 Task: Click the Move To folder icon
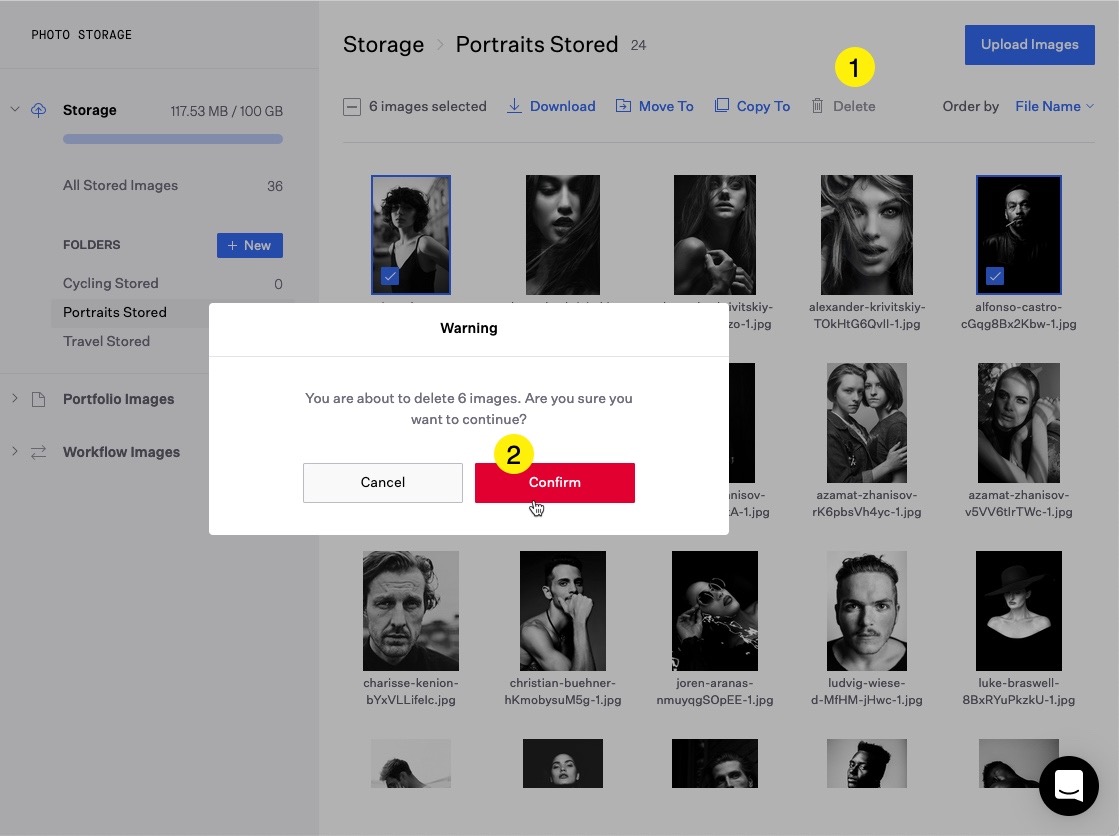[x=623, y=106]
